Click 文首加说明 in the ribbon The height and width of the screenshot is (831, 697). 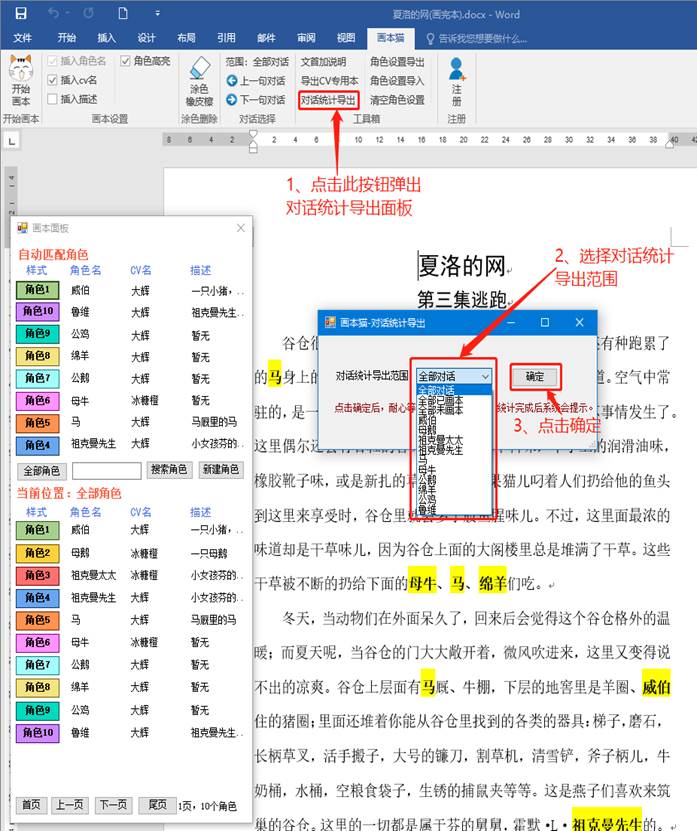[323, 62]
